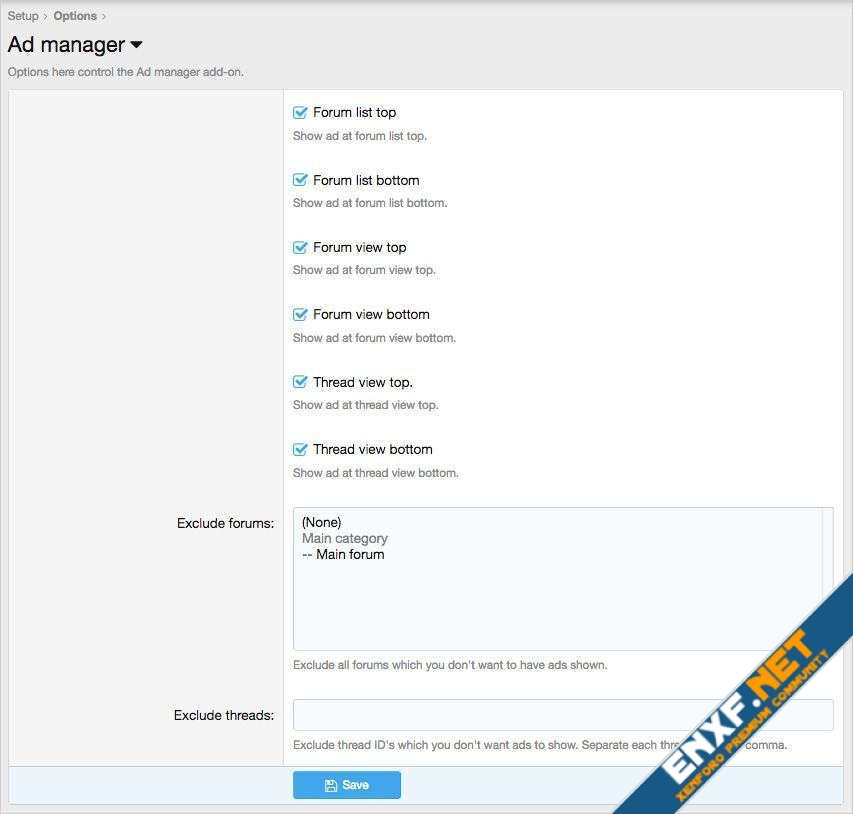
Task: Select (None) in Exclude forums list
Action: (x=322, y=522)
